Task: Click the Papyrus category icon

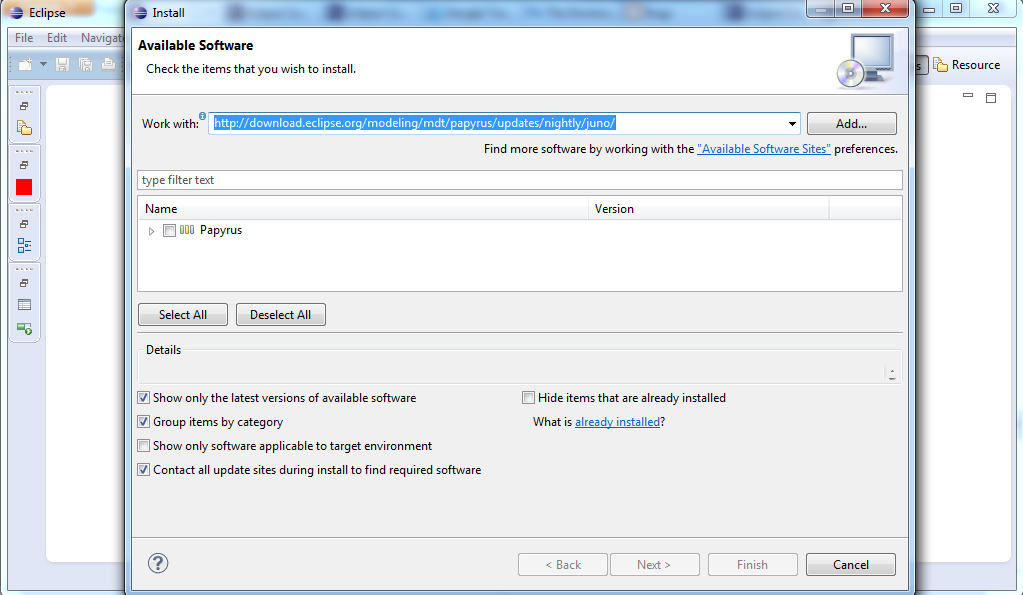Action: coord(187,230)
